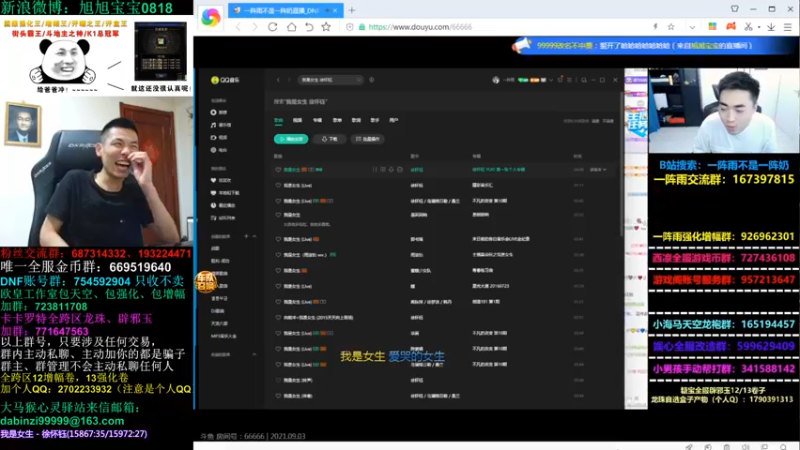This screenshot has width=800, height=450.
Task: Go to browser home page icon
Action: coord(291,27)
